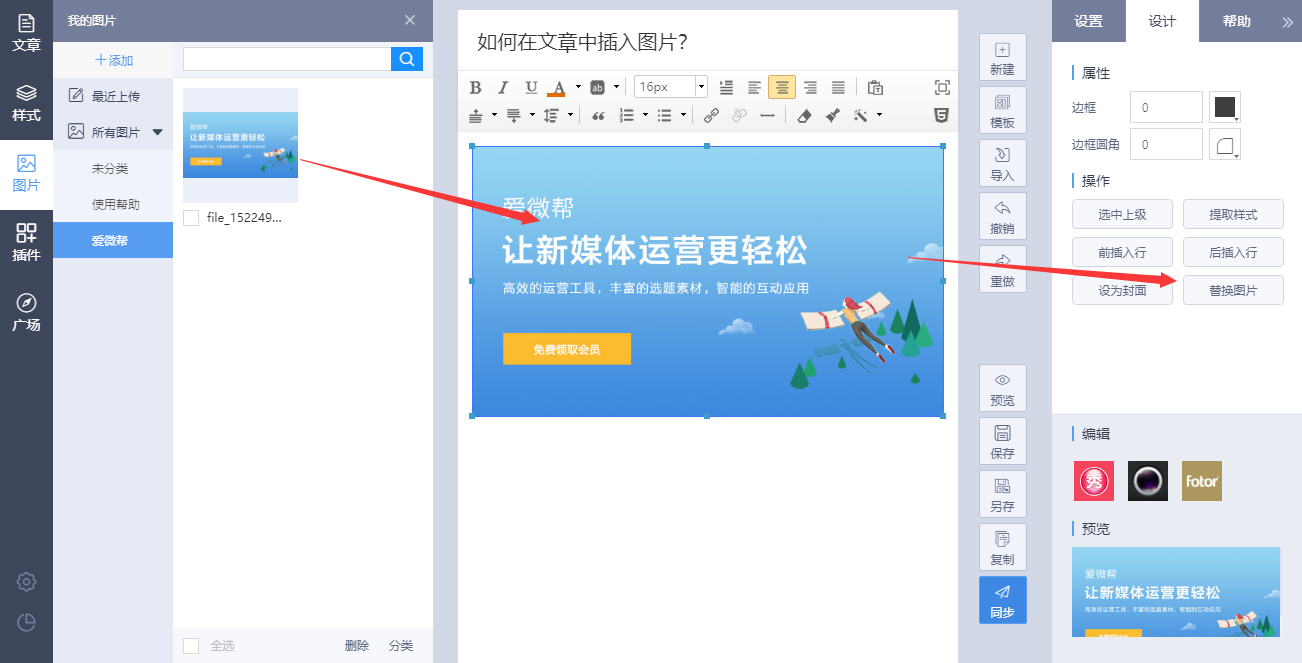This screenshot has width=1302, height=663.
Task: Select the format painter brush icon
Action: (x=832, y=115)
